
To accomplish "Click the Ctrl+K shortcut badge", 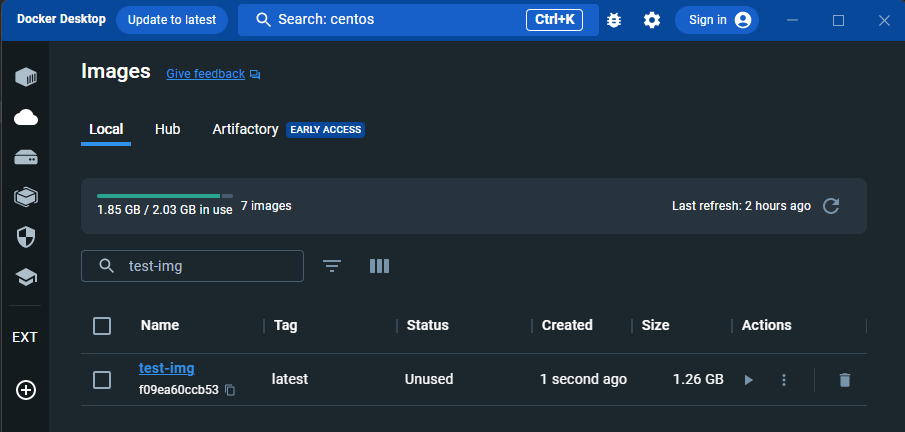I will click(x=554, y=20).
